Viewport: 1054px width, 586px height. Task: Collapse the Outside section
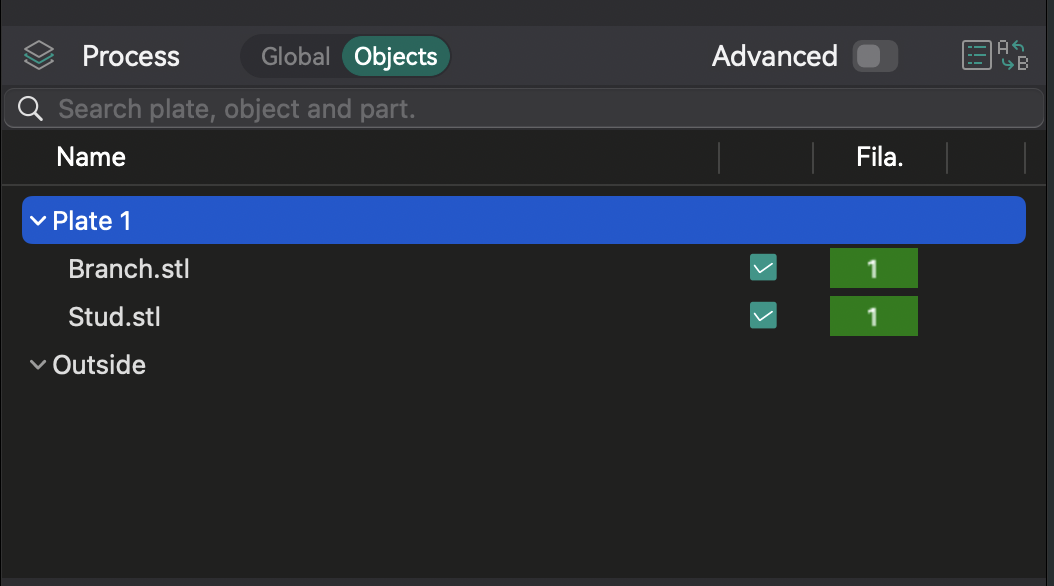[x=38, y=364]
